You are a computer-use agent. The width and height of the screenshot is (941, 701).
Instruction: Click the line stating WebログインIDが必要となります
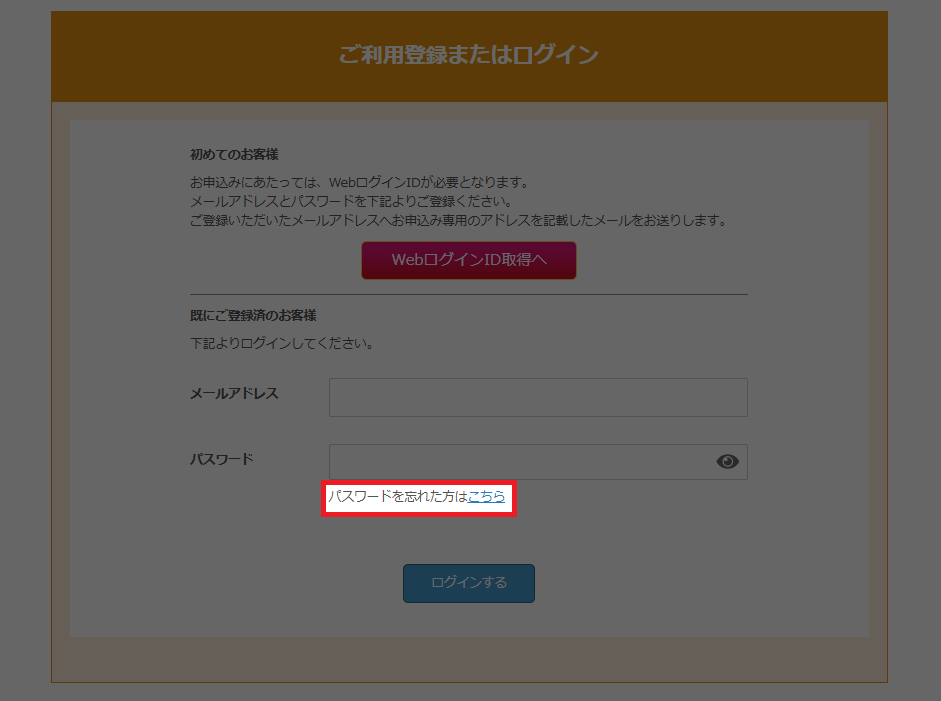coord(358,183)
